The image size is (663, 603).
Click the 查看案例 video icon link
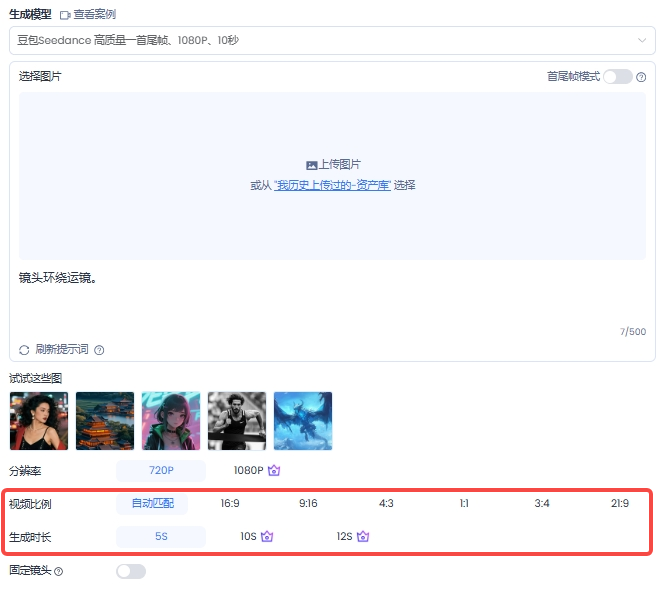click(65, 15)
